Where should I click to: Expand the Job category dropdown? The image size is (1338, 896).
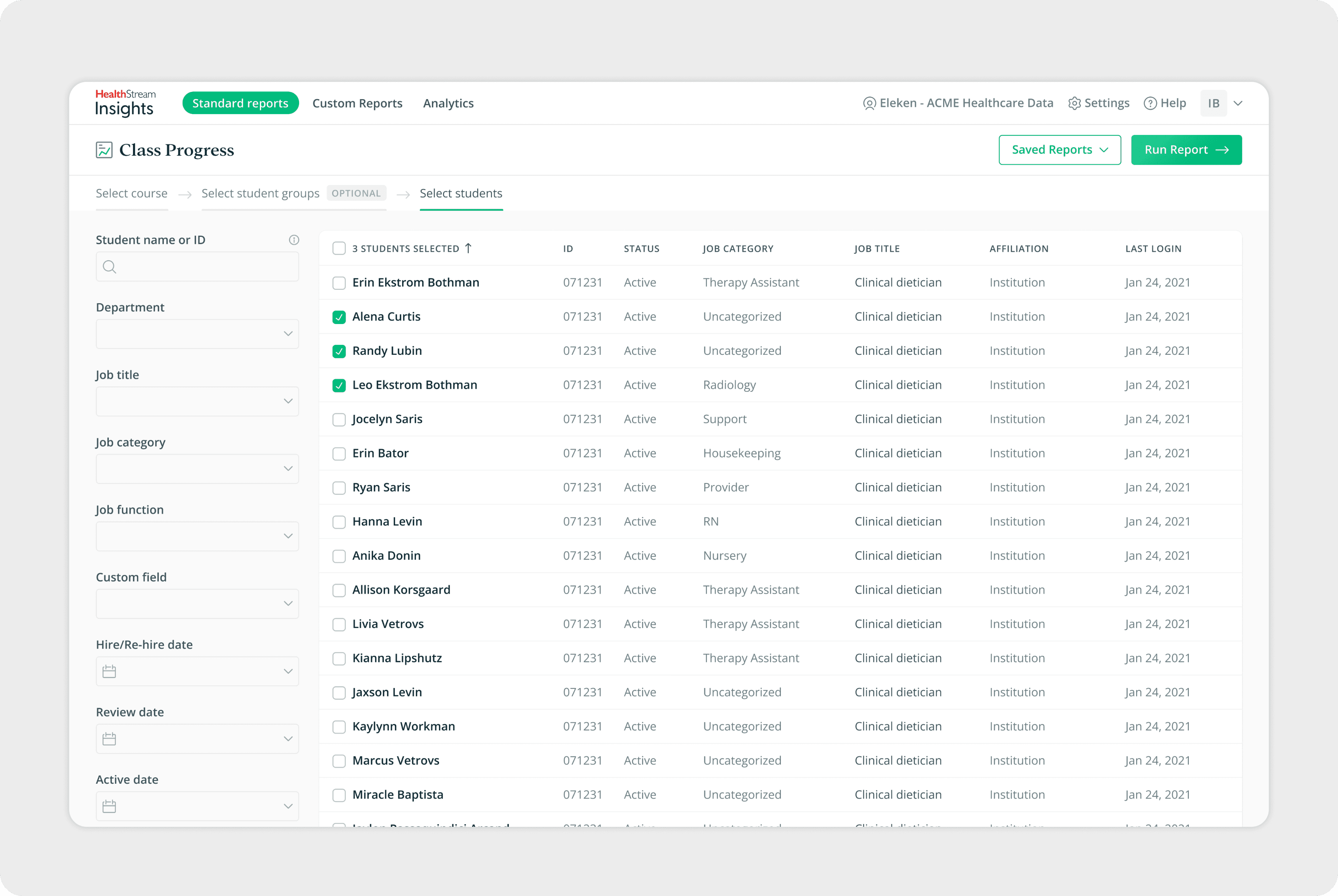coord(197,469)
